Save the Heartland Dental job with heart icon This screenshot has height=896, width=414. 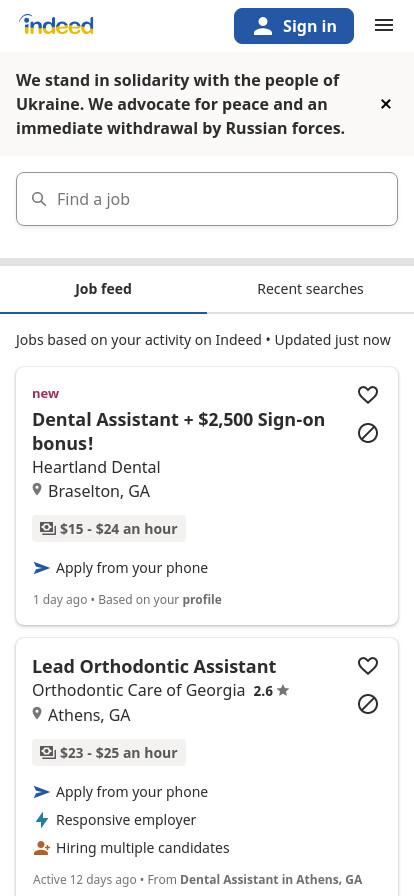point(368,394)
